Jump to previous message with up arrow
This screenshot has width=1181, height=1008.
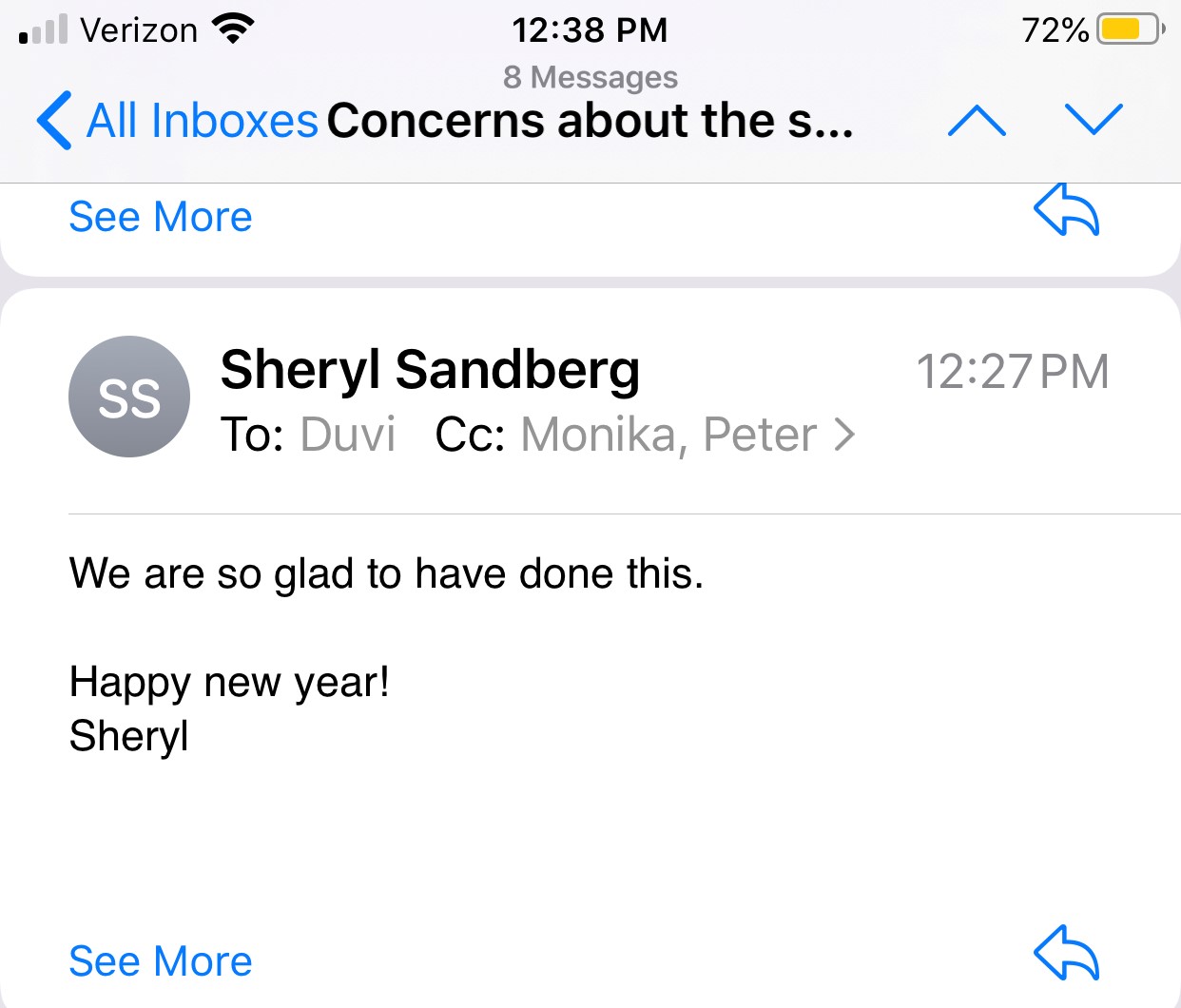coord(977,121)
